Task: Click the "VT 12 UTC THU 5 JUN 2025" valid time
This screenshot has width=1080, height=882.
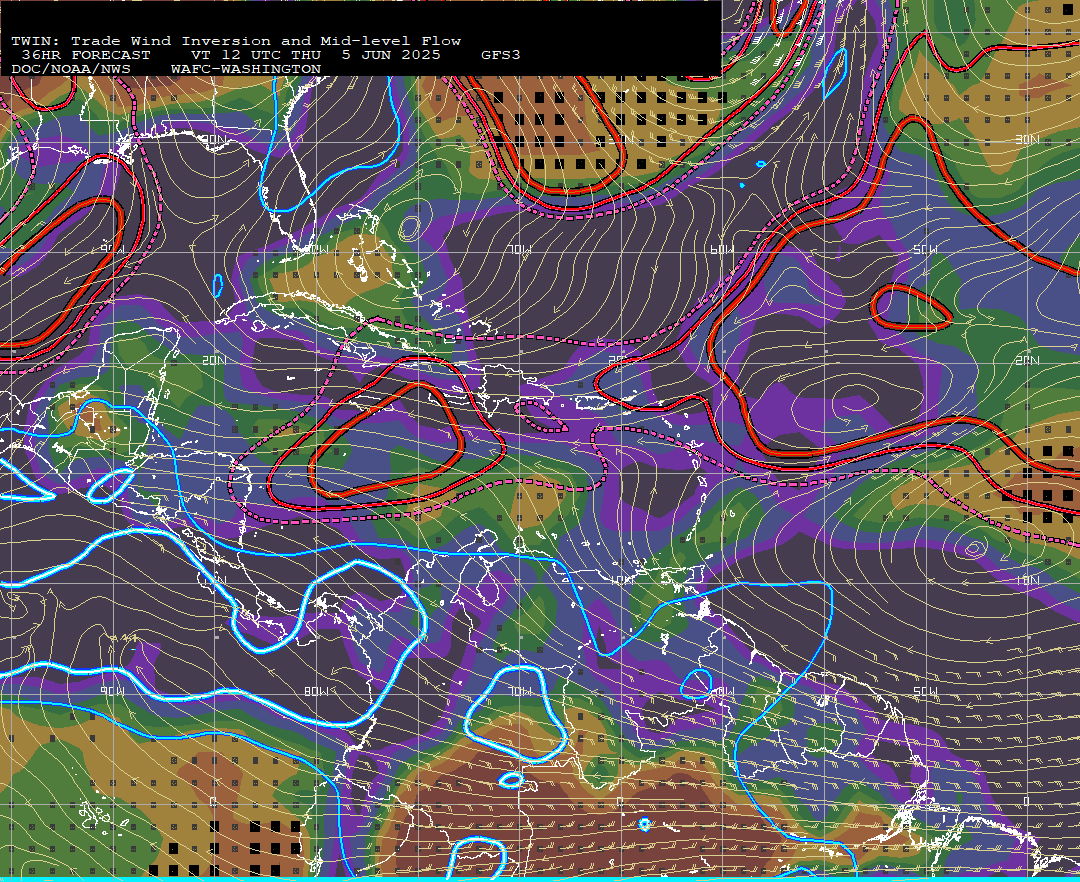Action: 315,55
